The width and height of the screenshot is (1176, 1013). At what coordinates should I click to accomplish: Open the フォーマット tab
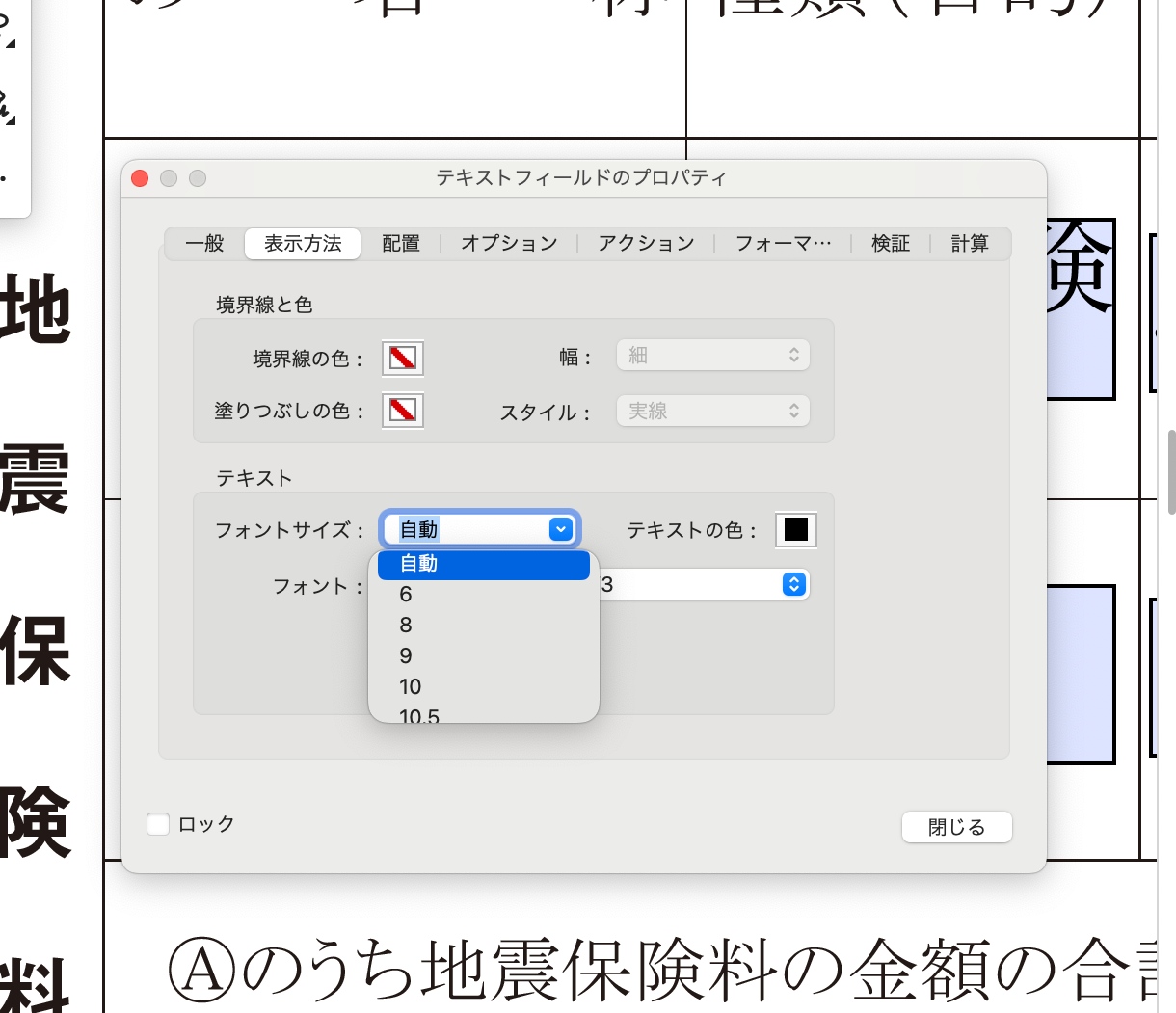click(x=783, y=244)
